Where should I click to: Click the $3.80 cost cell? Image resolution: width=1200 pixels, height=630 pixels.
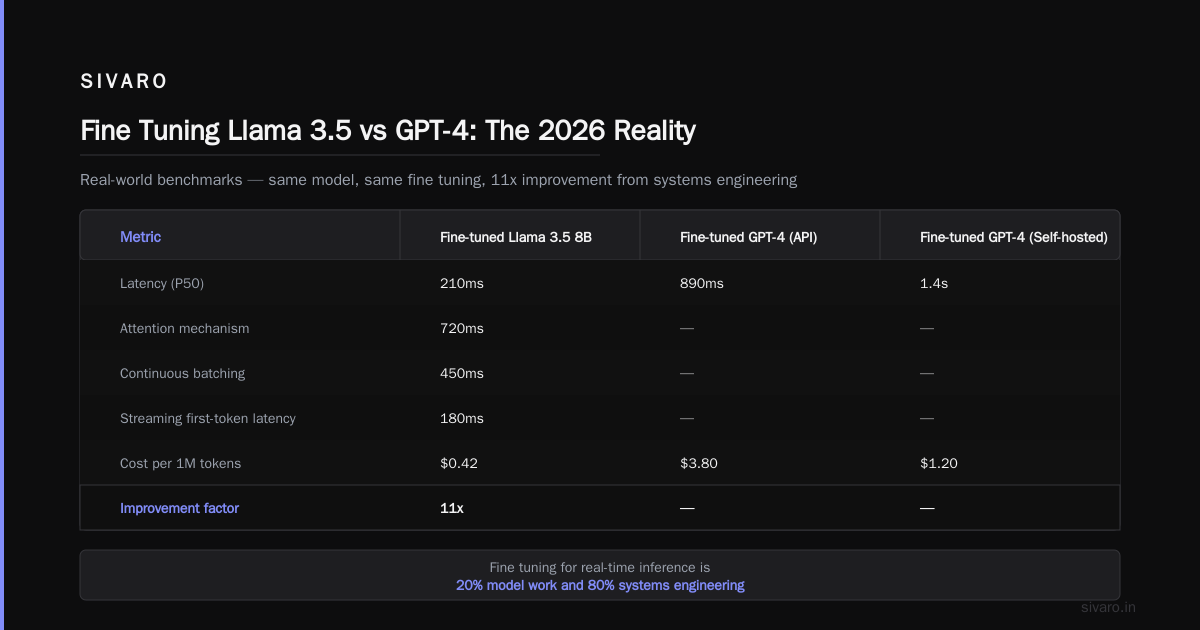tap(699, 463)
